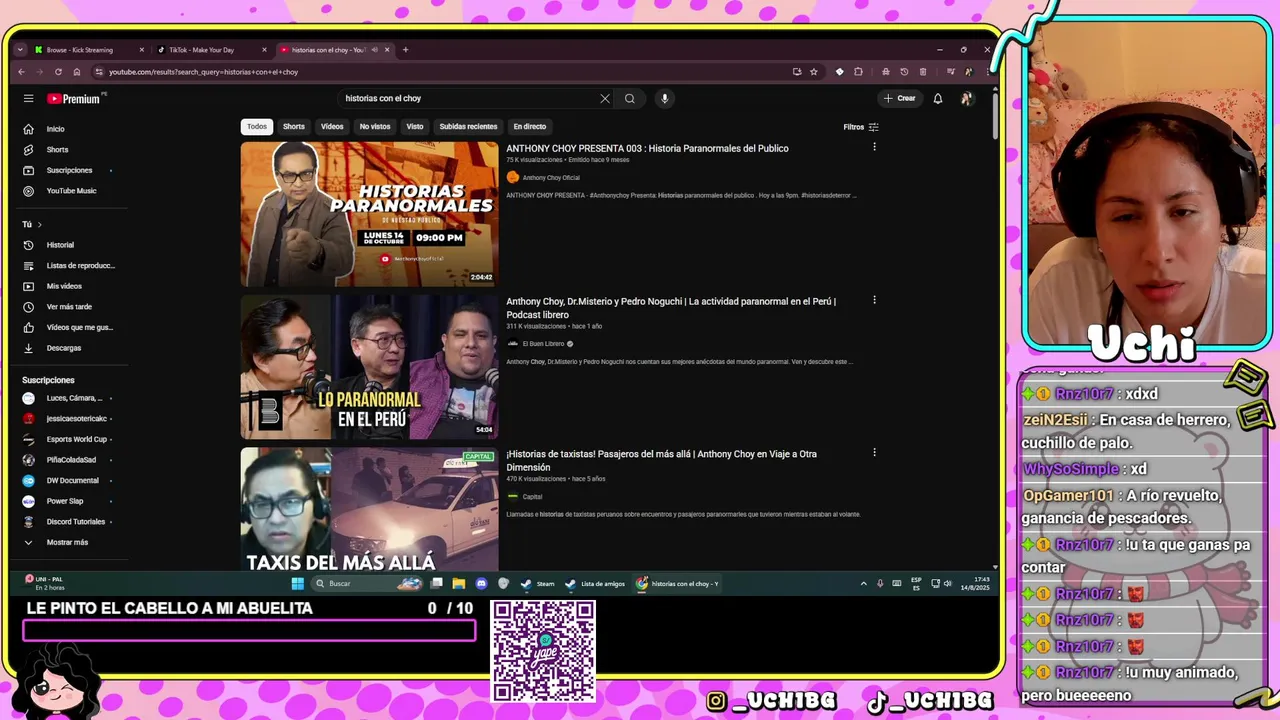Open the Chrome tab search dropdown
The height and width of the screenshot is (720, 1280).
coord(19,50)
